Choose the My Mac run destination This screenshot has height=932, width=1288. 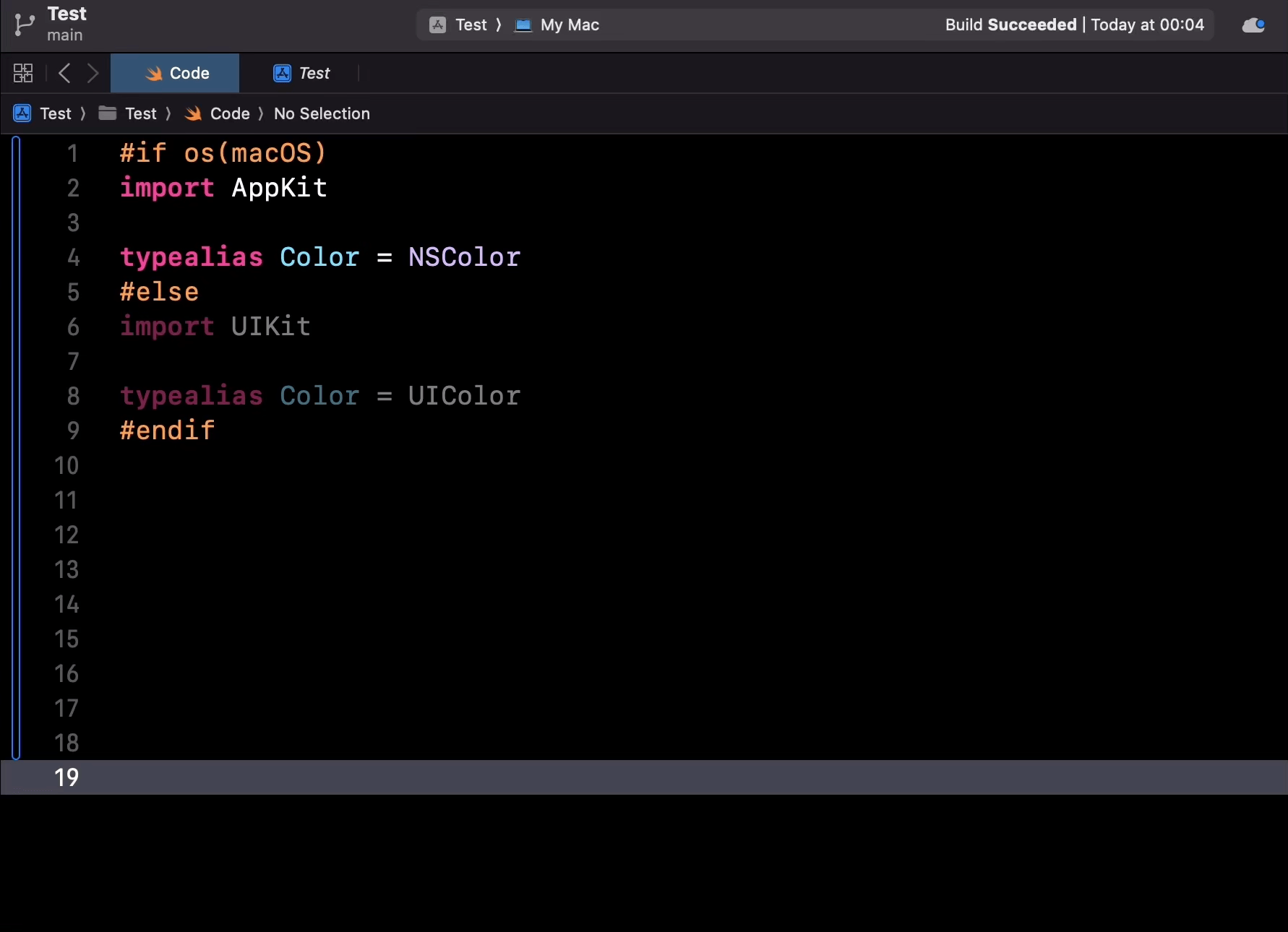click(570, 25)
